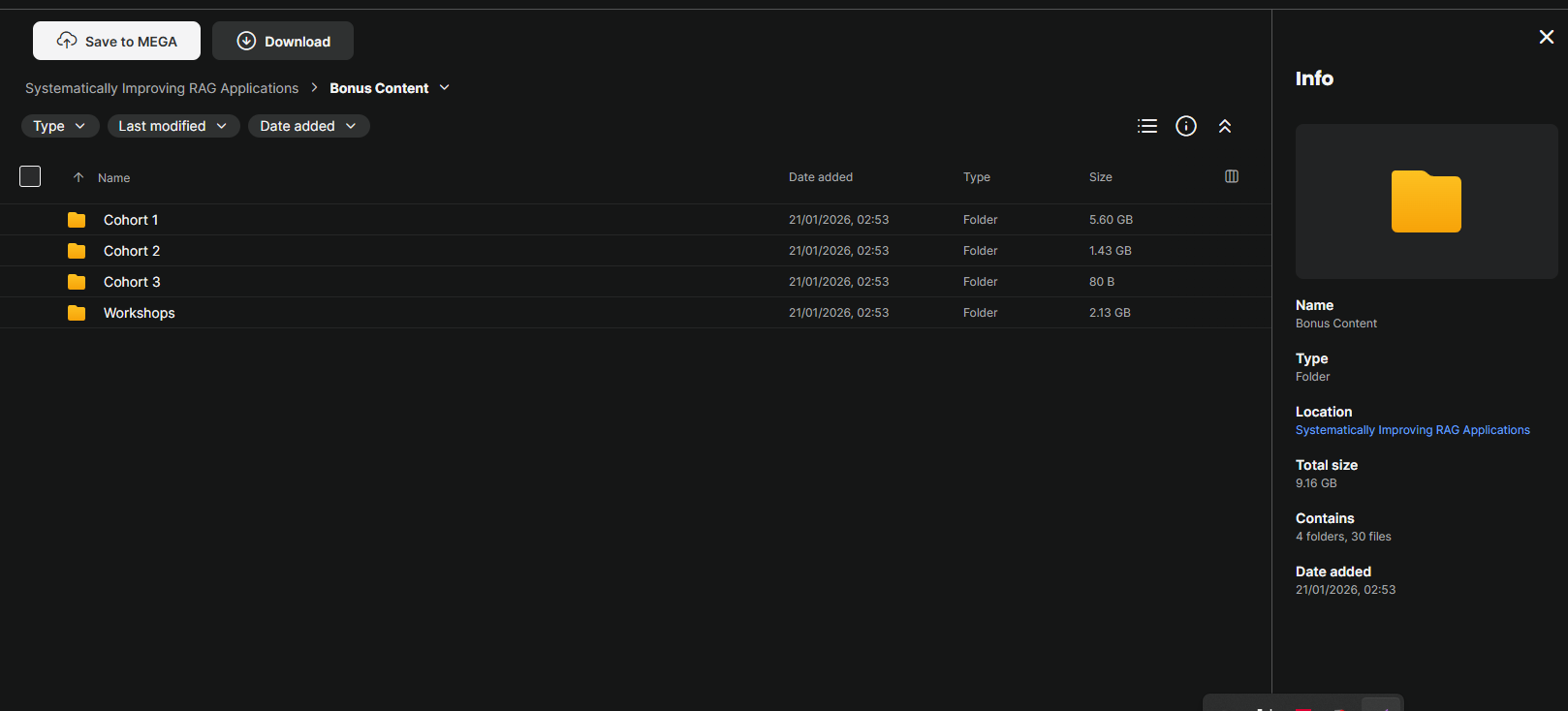The width and height of the screenshot is (1568, 711).
Task: Select the Cohort 3 folder name
Action: (x=132, y=282)
